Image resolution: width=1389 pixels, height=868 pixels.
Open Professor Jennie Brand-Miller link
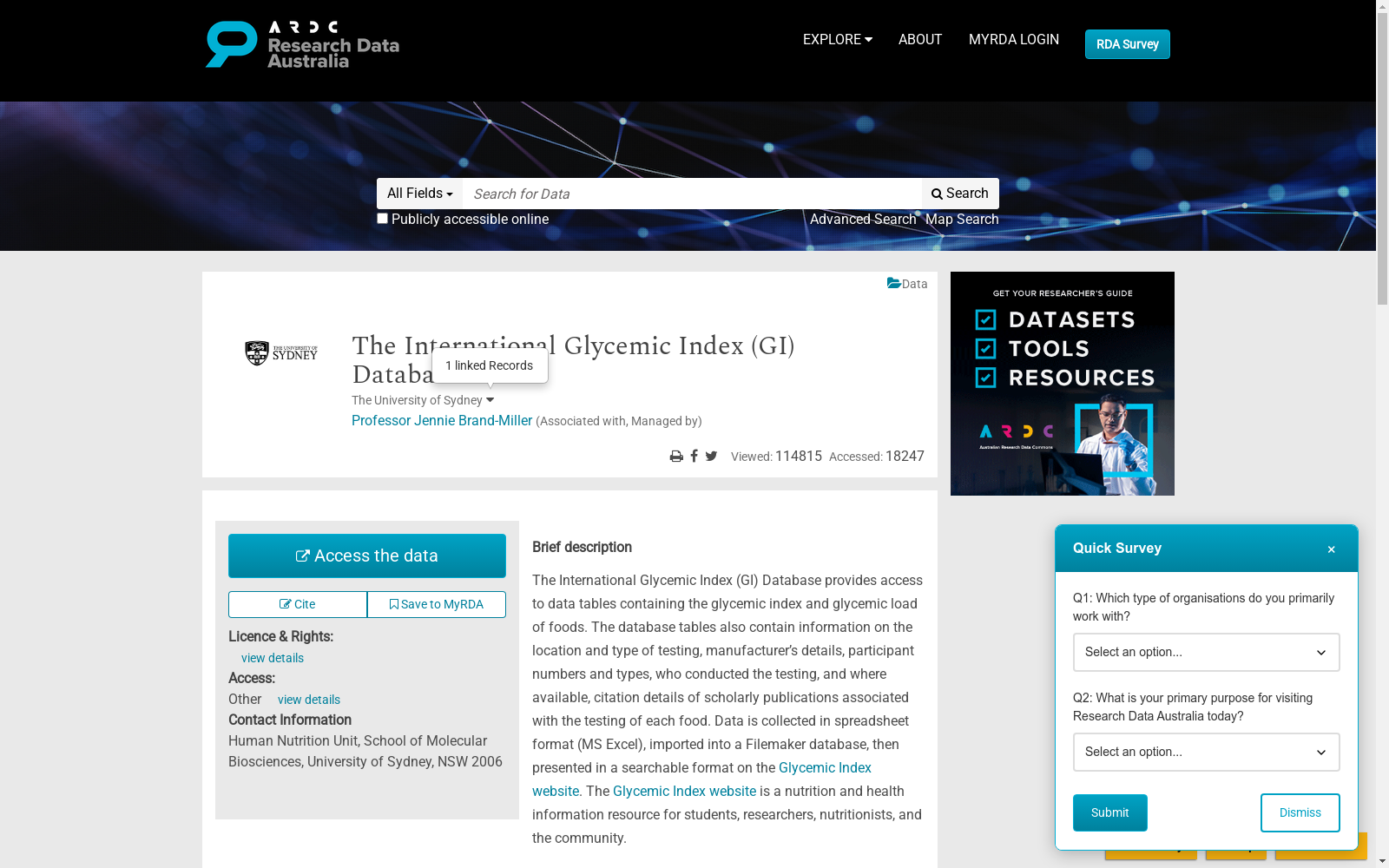(442, 420)
